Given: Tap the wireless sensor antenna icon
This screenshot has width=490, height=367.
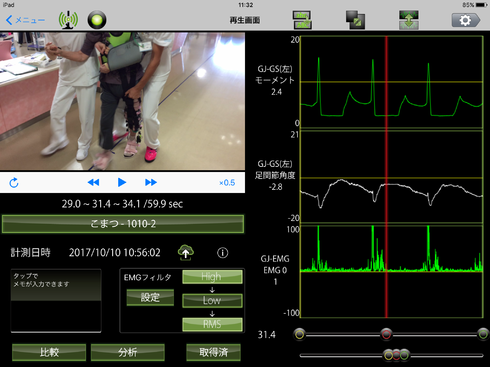Looking at the screenshot, I should tap(68, 20).
